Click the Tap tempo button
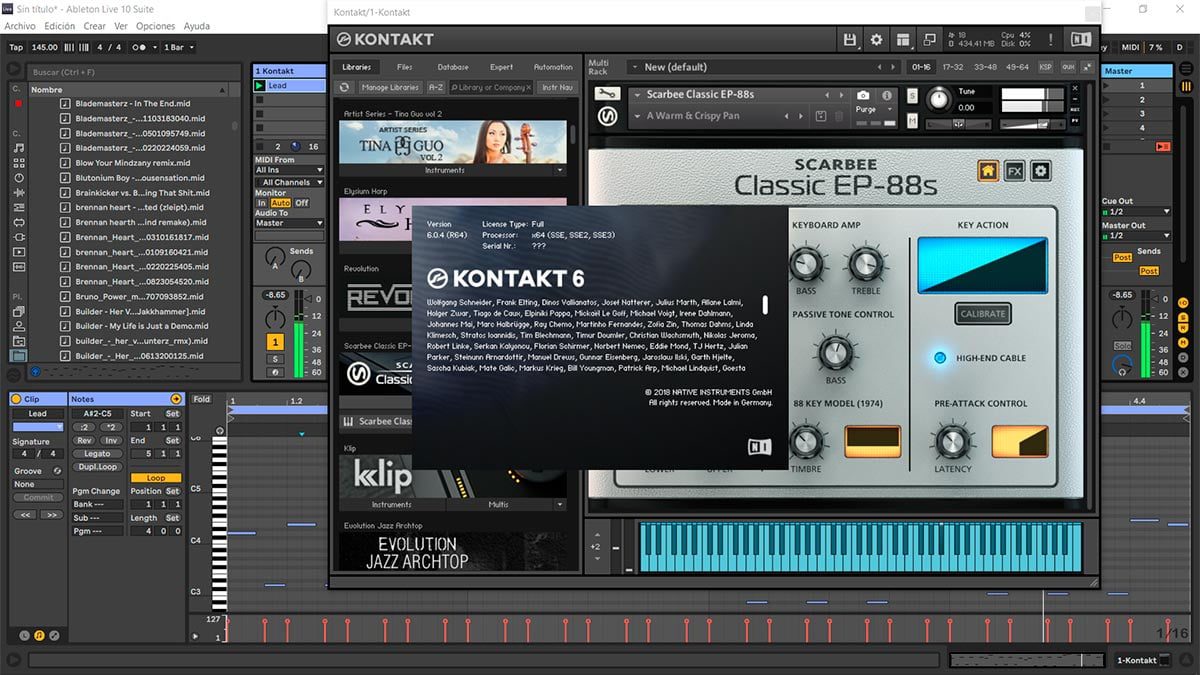The image size is (1200, 675). point(16,47)
